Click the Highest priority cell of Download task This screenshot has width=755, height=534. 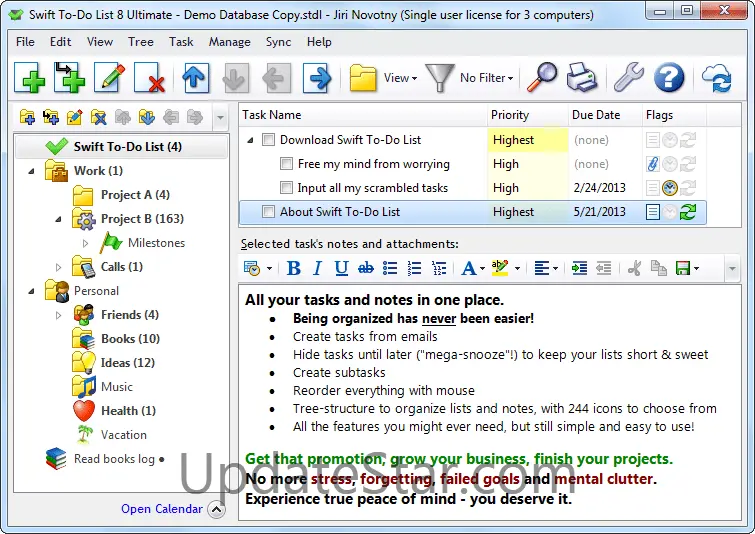(528, 140)
